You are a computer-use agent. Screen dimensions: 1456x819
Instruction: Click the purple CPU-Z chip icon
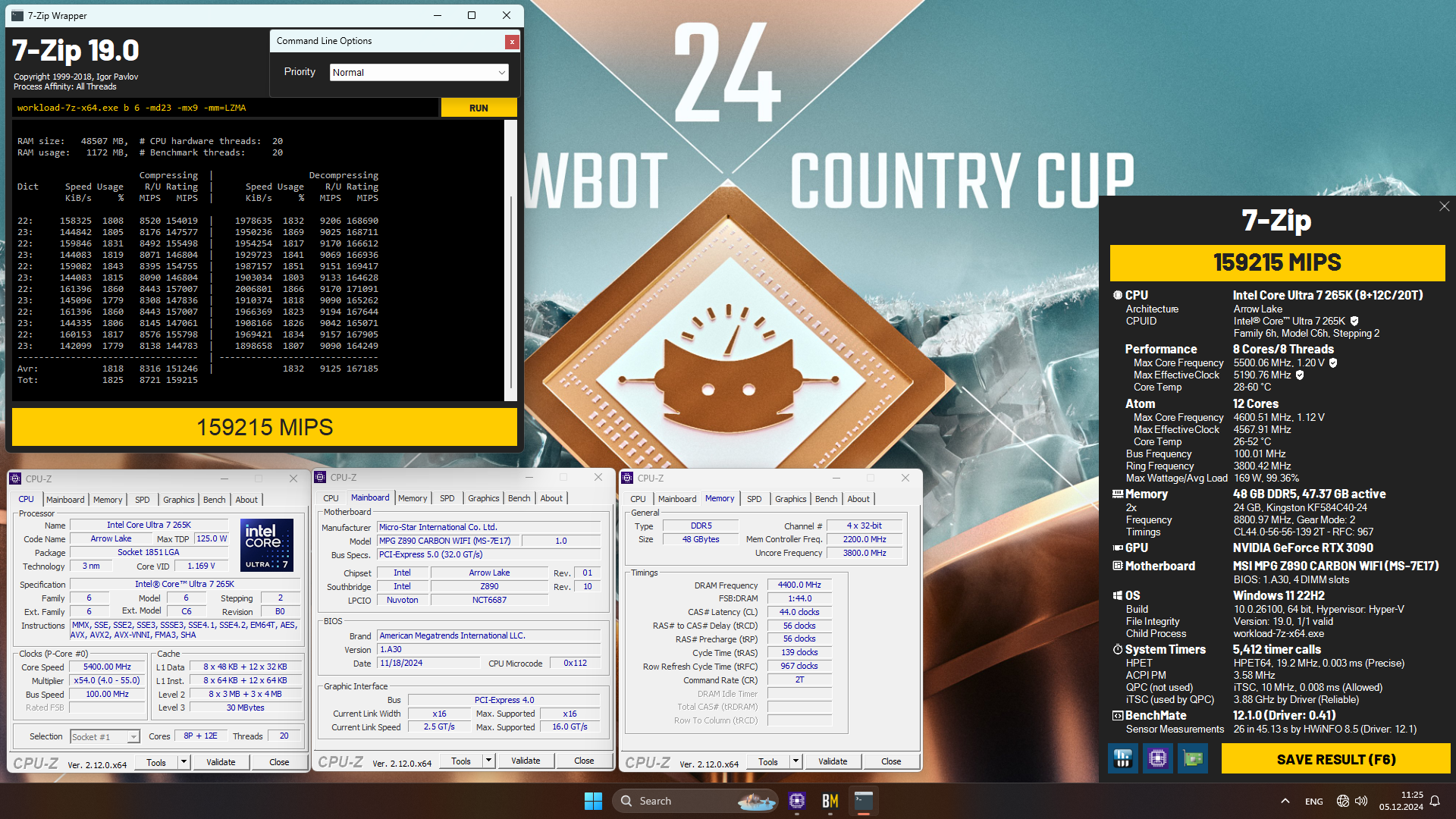1157,758
